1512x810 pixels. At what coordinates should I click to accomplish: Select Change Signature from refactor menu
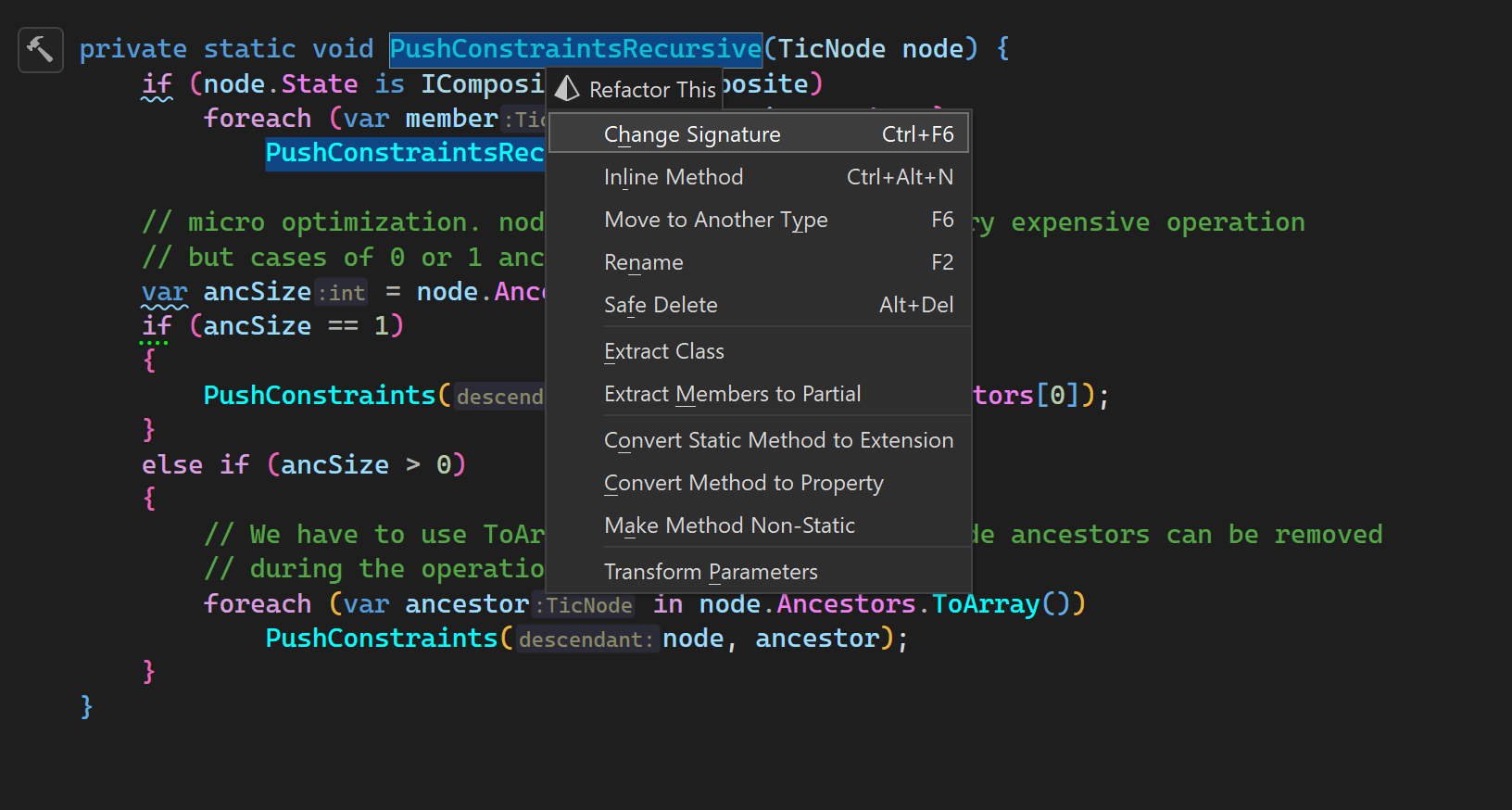[x=759, y=133]
